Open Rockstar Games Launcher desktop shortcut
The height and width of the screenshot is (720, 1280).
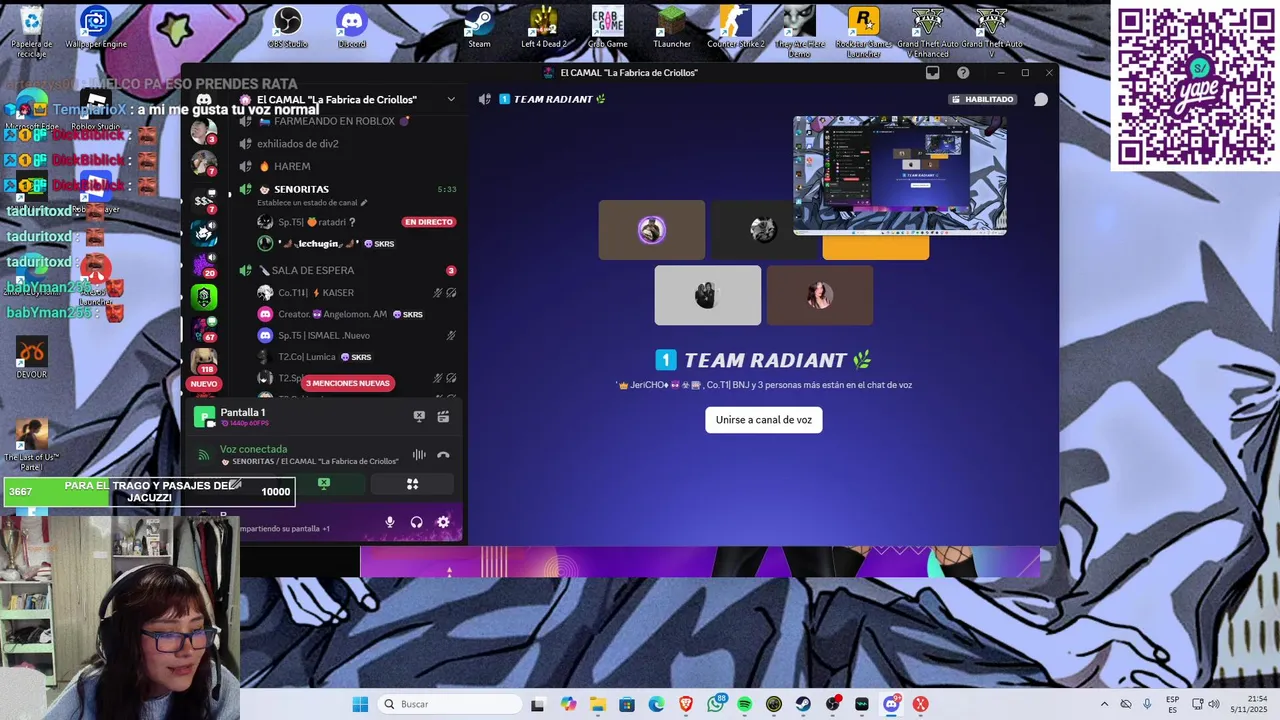coord(863,32)
